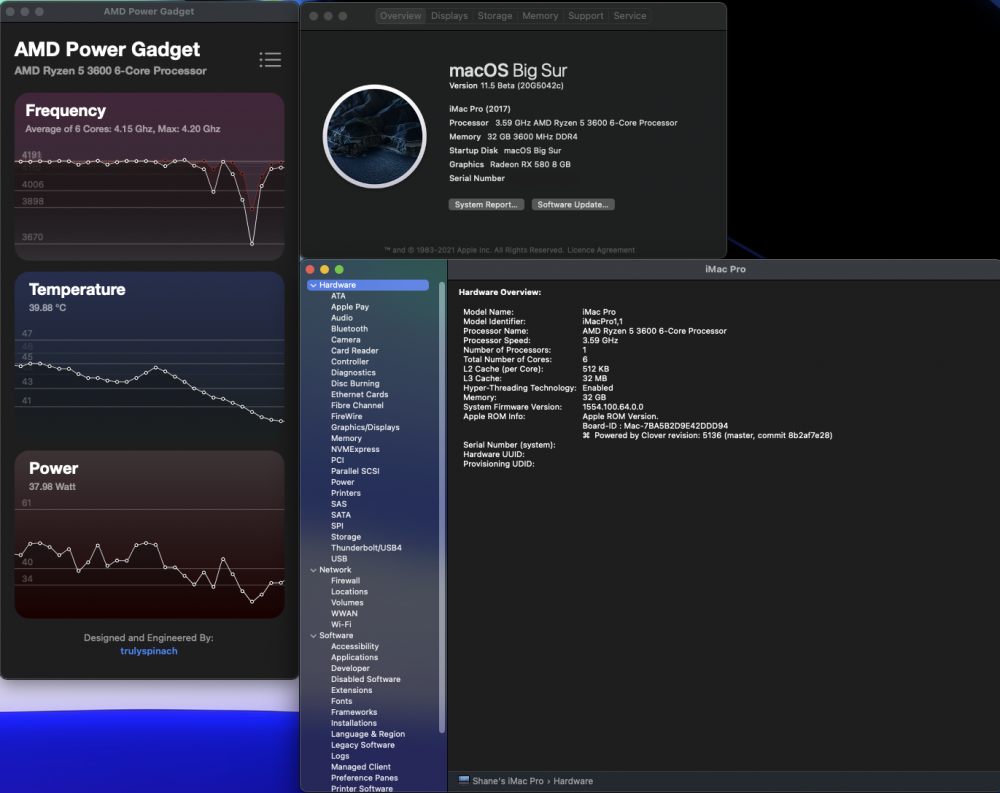
Task: Select Fibre Channel in the sidebar
Action: pyautogui.click(x=357, y=405)
